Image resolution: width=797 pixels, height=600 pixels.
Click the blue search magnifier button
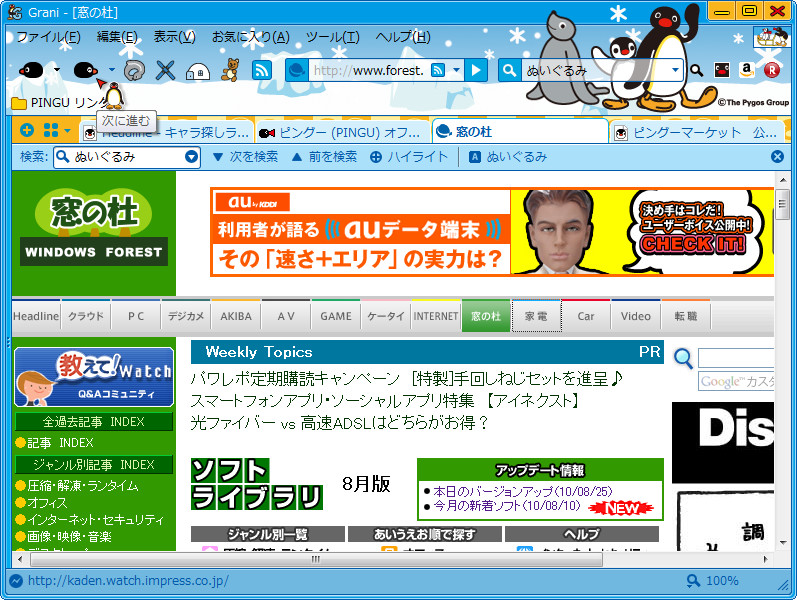pyautogui.click(x=509, y=70)
